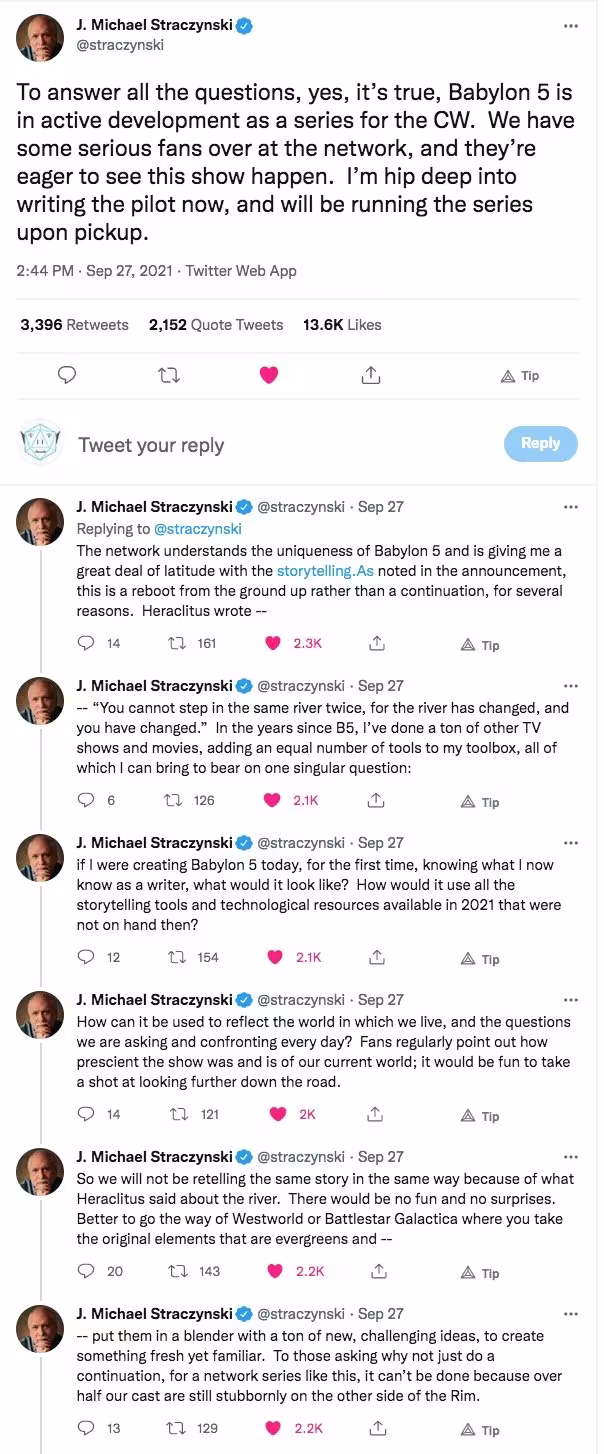Click the Share icon on the Westworld tweet
Screen dimensions: 604x1454
(379, 1272)
